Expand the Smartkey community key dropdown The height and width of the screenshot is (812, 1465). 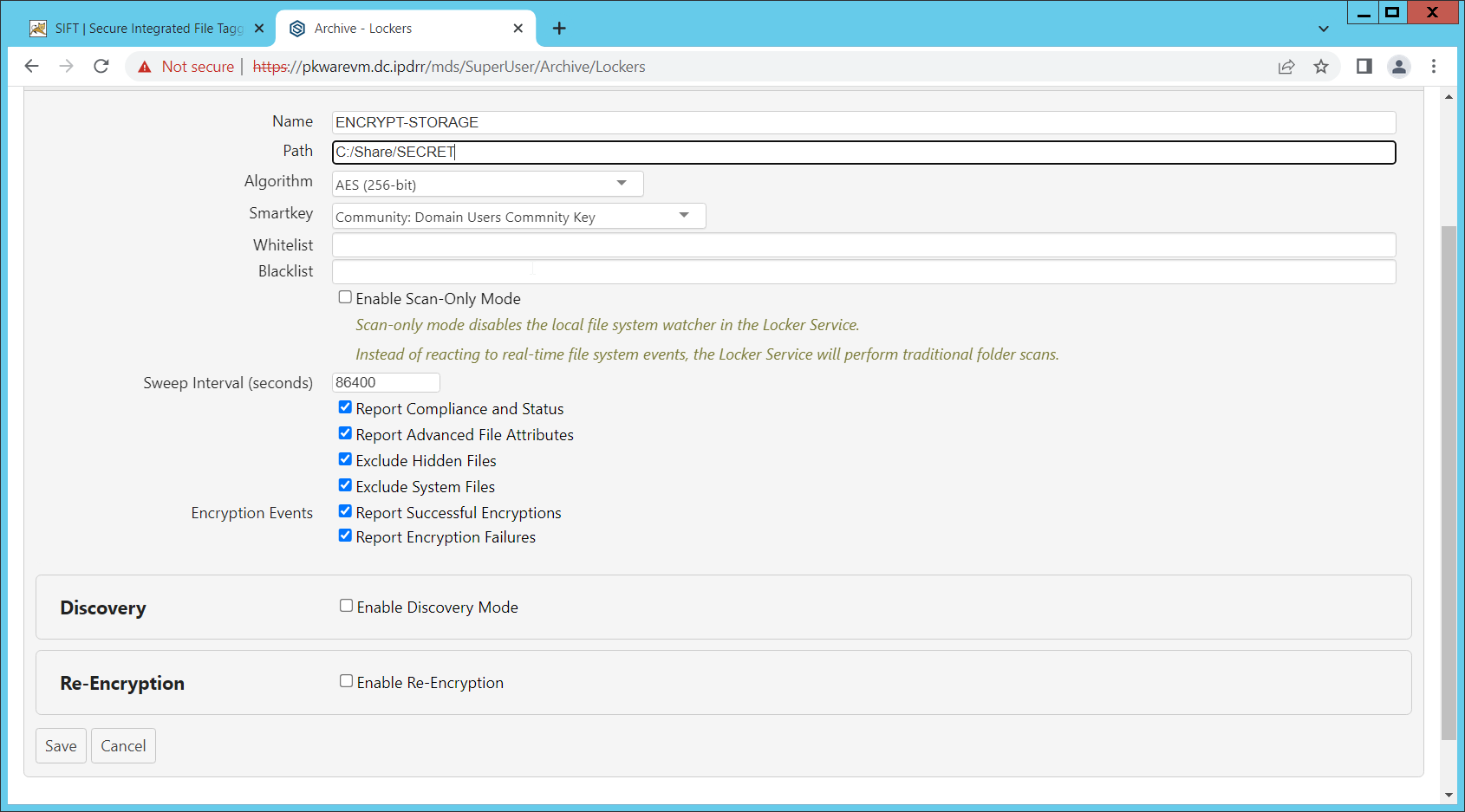[x=518, y=217]
